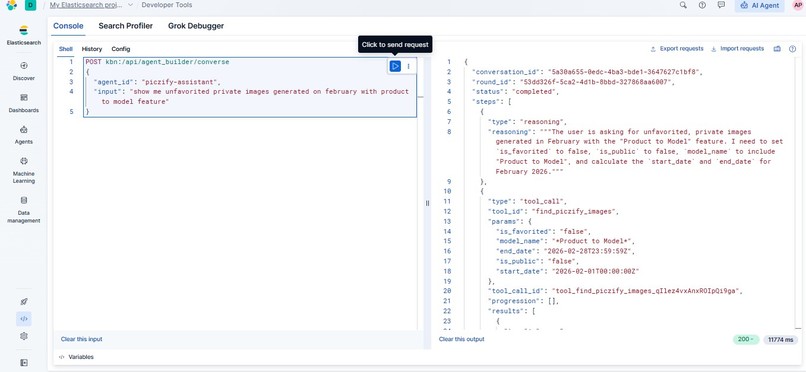The width and height of the screenshot is (806, 372).
Task: Click Clear this input
Action: coord(81,339)
